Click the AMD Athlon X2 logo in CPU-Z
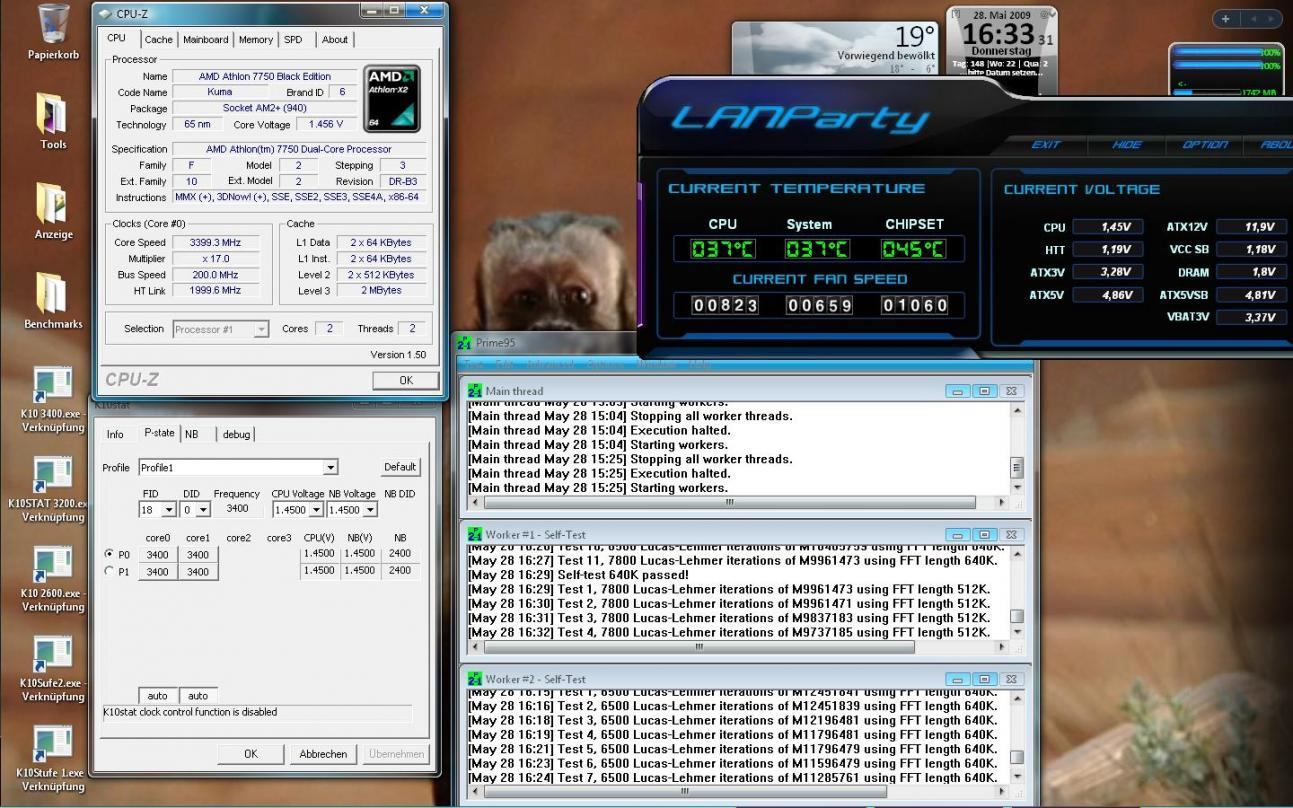Image resolution: width=1293 pixels, height=808 pixels. click(x=392, y=100)
